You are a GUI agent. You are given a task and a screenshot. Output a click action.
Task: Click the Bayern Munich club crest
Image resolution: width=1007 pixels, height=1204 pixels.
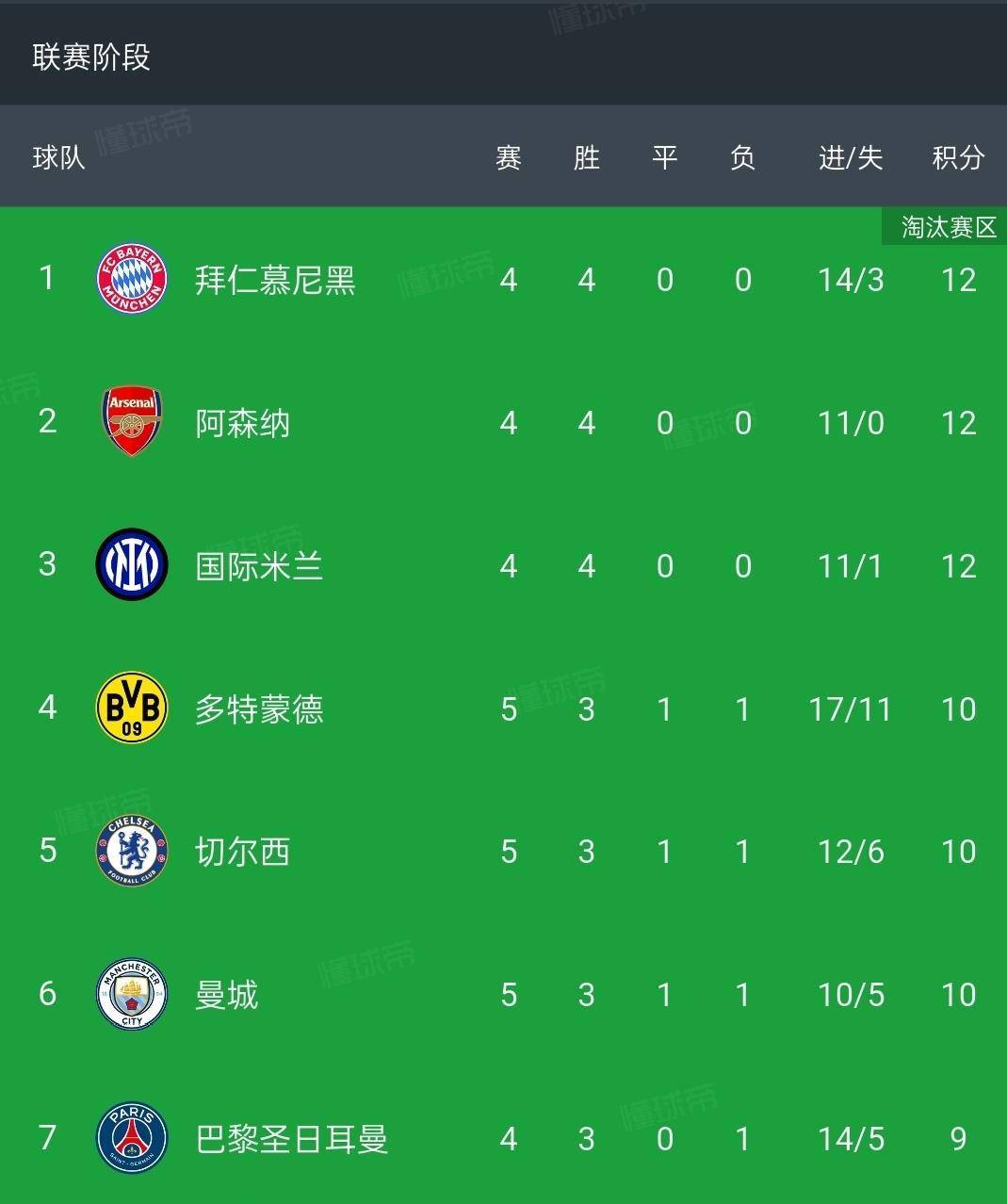point(132,279)
